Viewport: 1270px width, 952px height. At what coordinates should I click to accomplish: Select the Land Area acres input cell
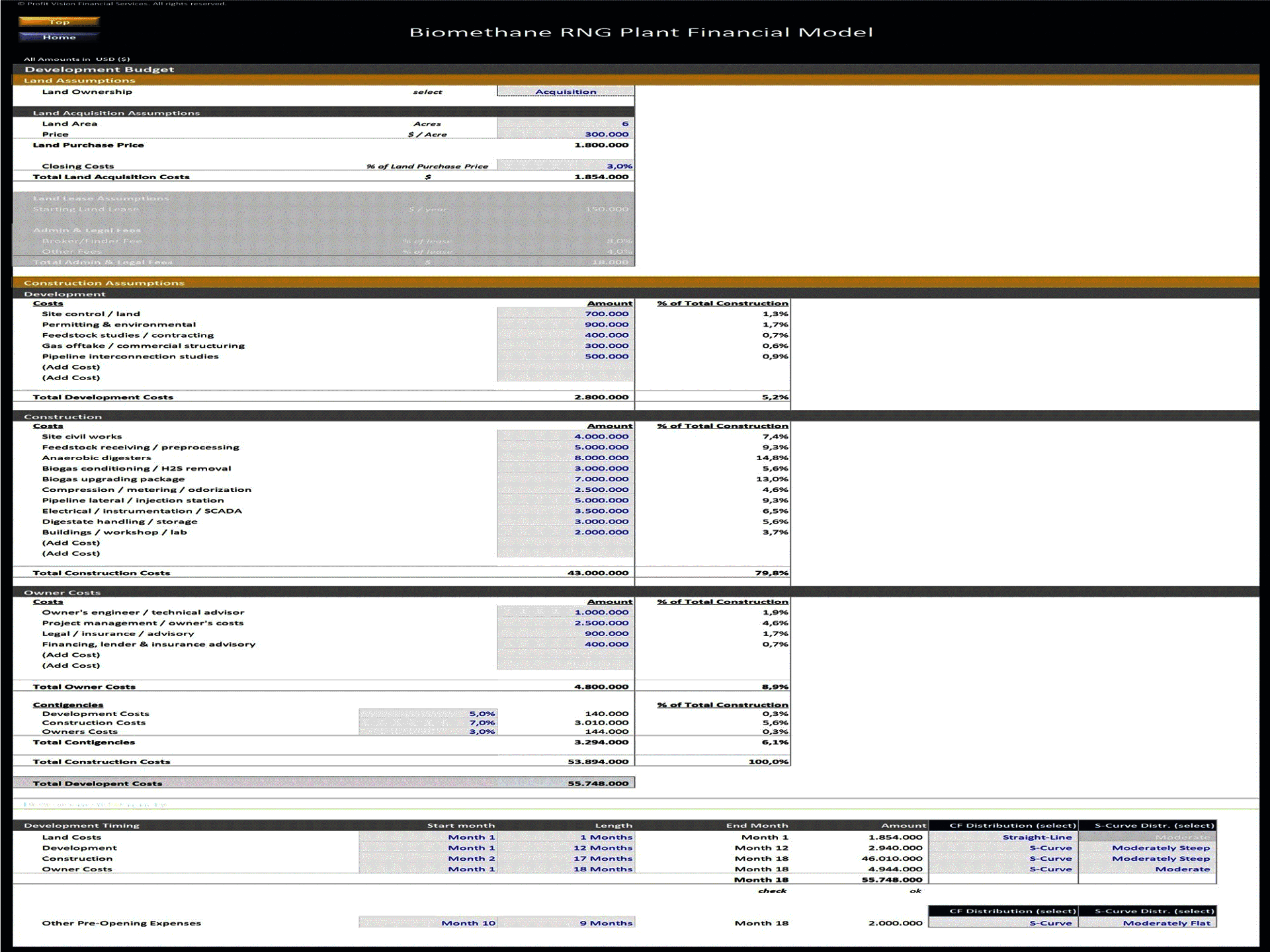[566, 124]
